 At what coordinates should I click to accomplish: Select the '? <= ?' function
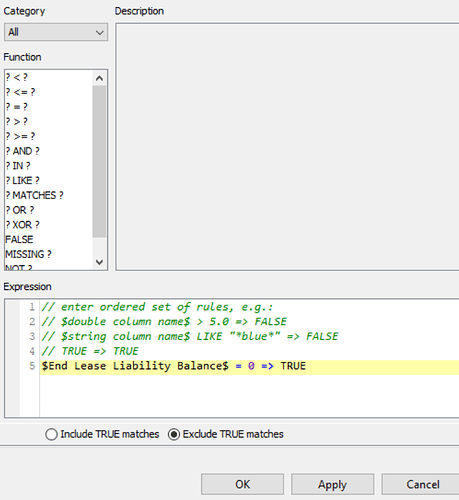[49, 92]
